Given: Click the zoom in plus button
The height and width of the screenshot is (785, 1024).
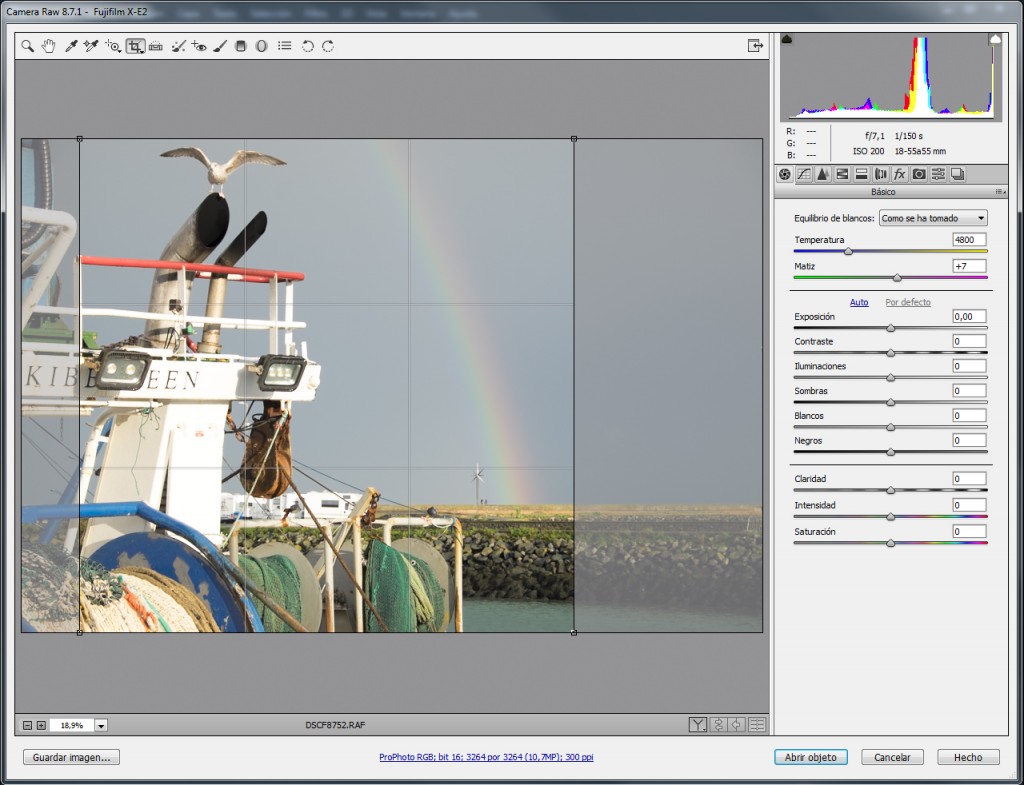Looking at the screenshot, I should tap(41, 725).
